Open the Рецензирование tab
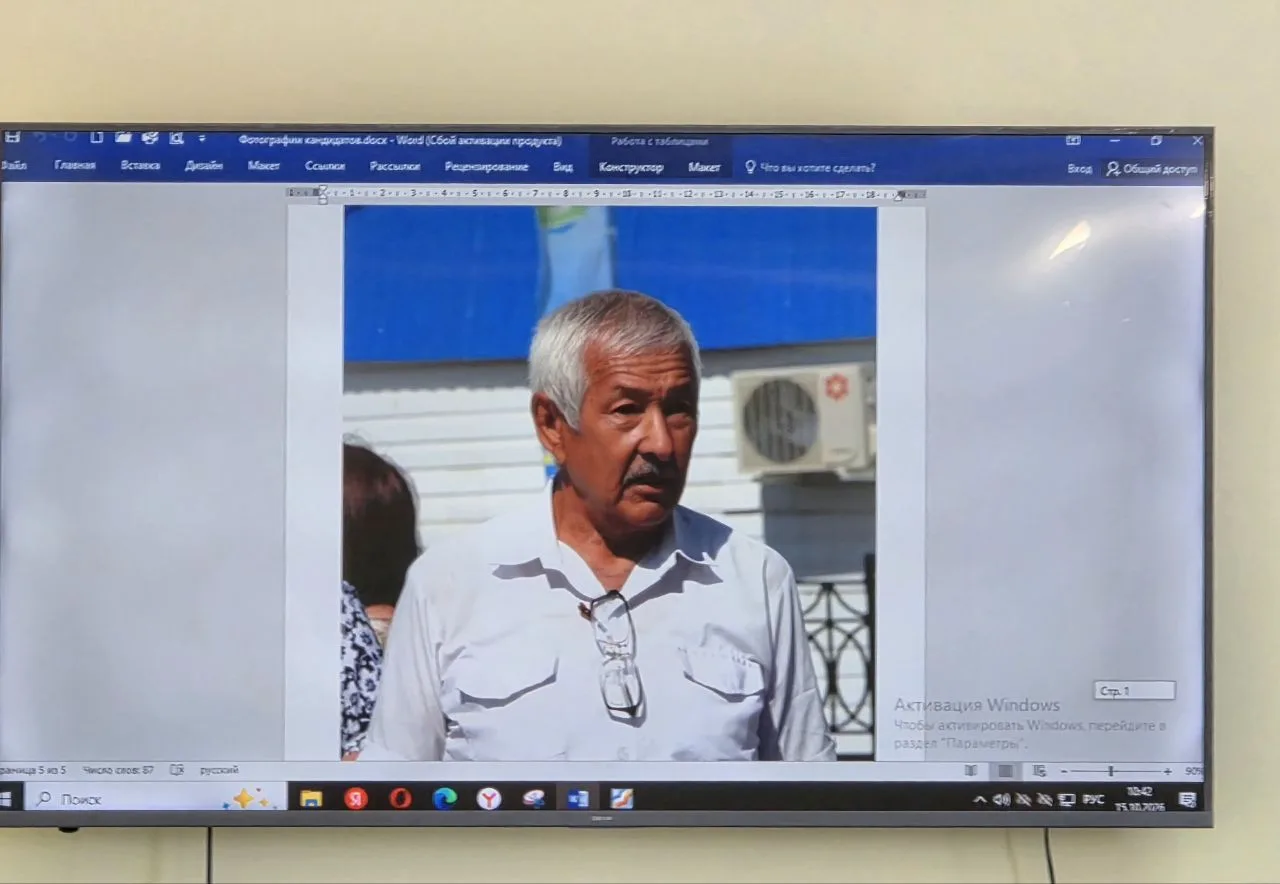This screenshot has height=884, width=1280. [x=487, y=167]
